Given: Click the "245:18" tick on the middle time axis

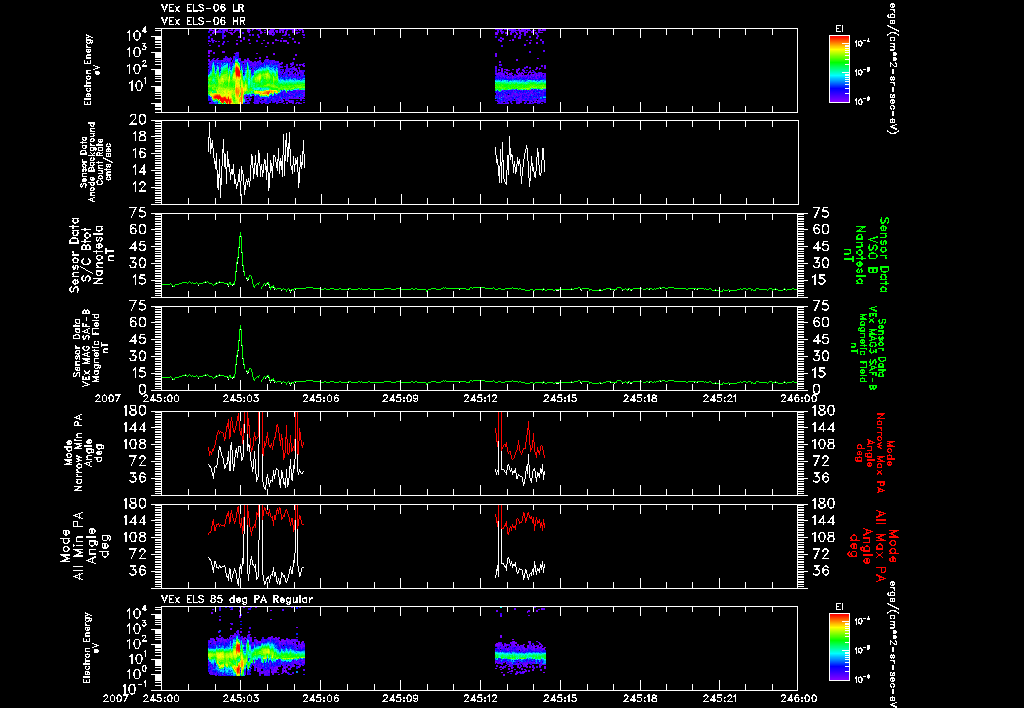Looking at the screenshot, I should [x=640, y=398].
